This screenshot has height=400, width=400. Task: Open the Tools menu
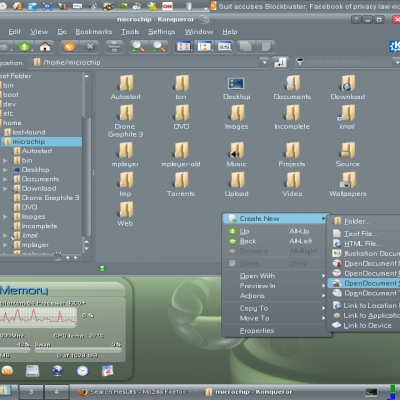click(130, 32)
